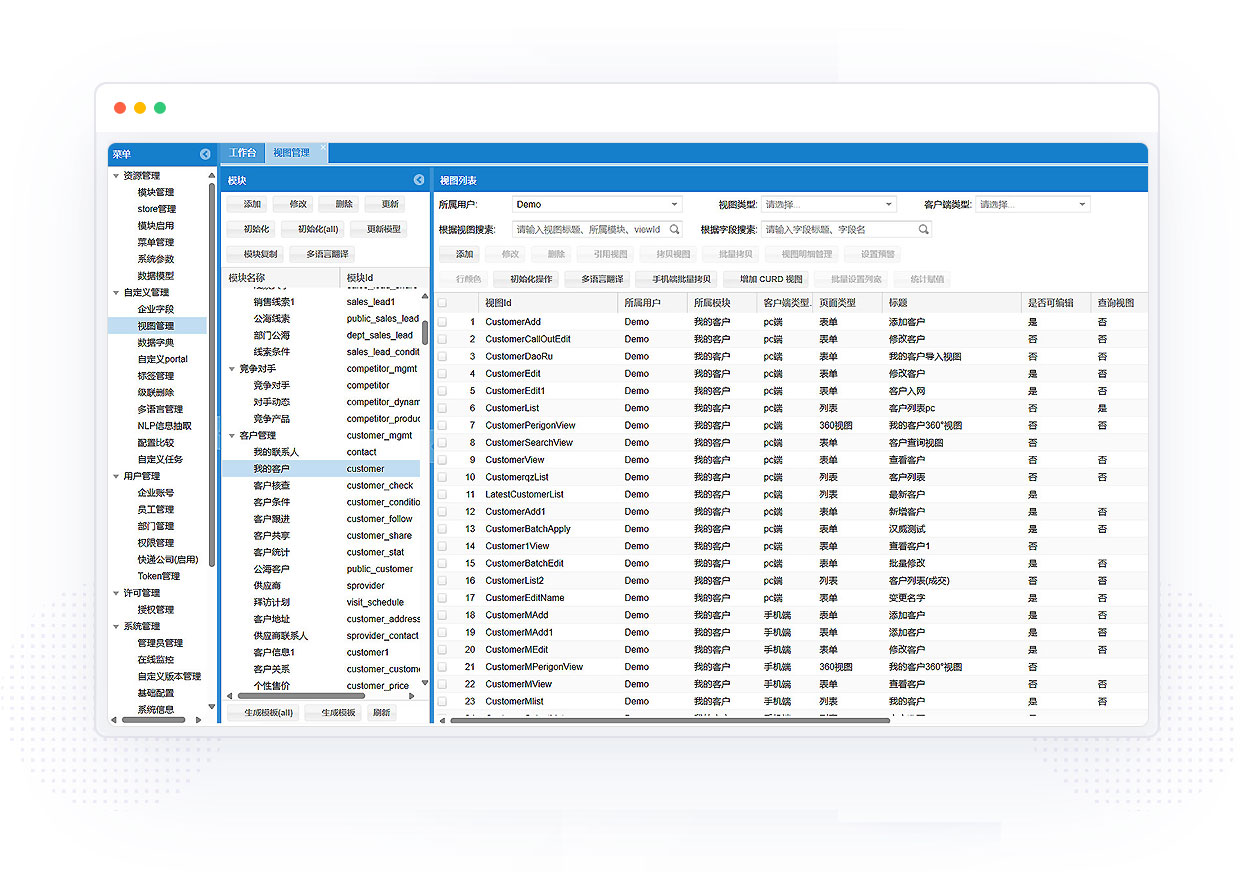Check the box for row CustomerMAdd
The width and height of the screenshot is (1240, 880).
[x=442, y=615]
